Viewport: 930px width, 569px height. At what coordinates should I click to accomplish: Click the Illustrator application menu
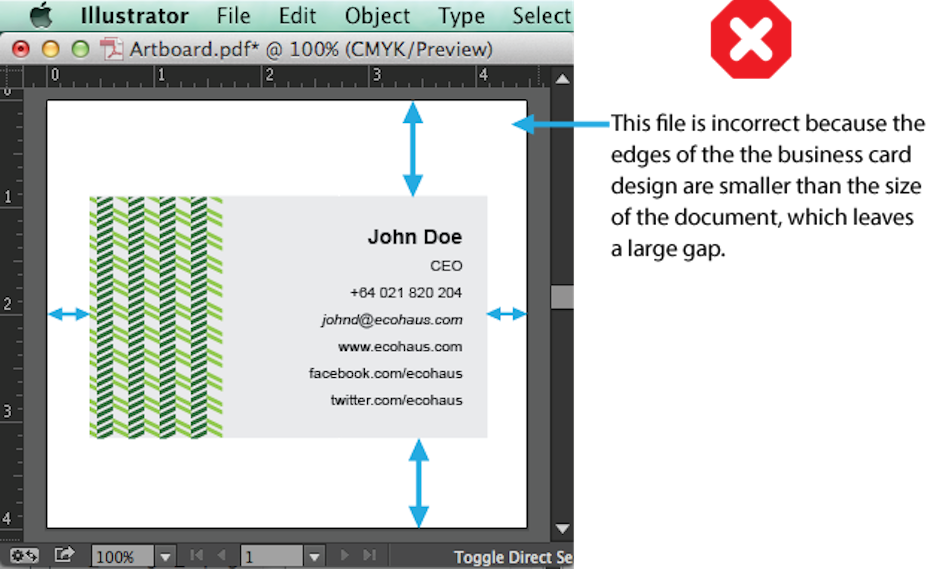coord(134,16)
